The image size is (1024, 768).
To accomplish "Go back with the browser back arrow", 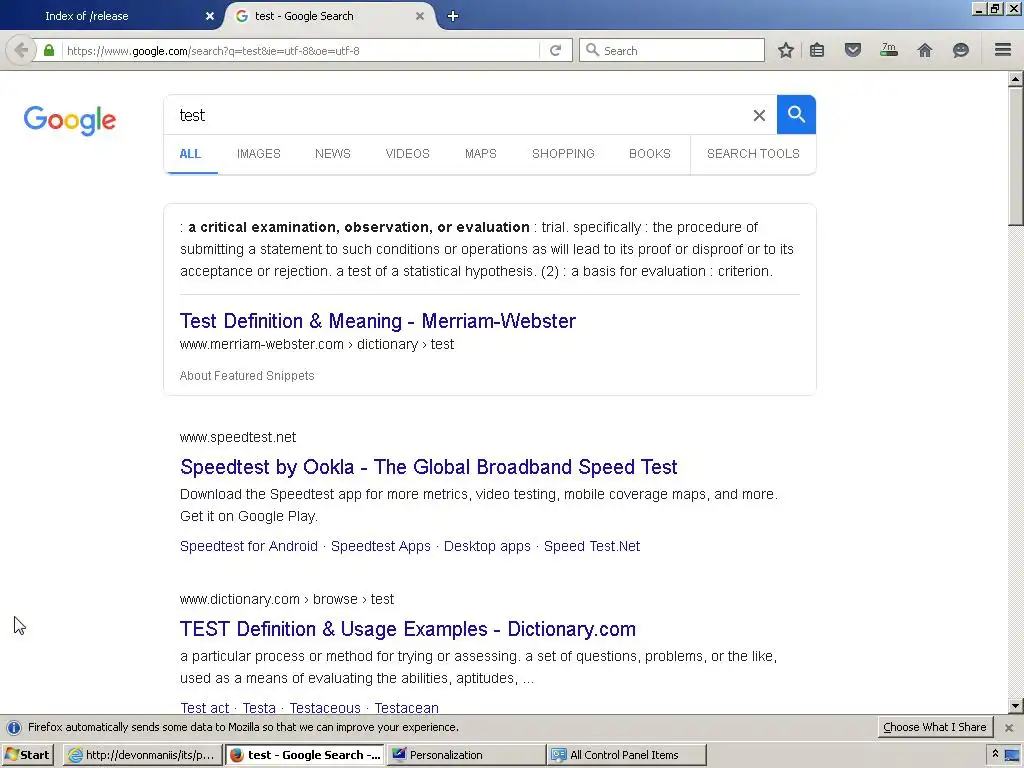I will tap(21, 50).
